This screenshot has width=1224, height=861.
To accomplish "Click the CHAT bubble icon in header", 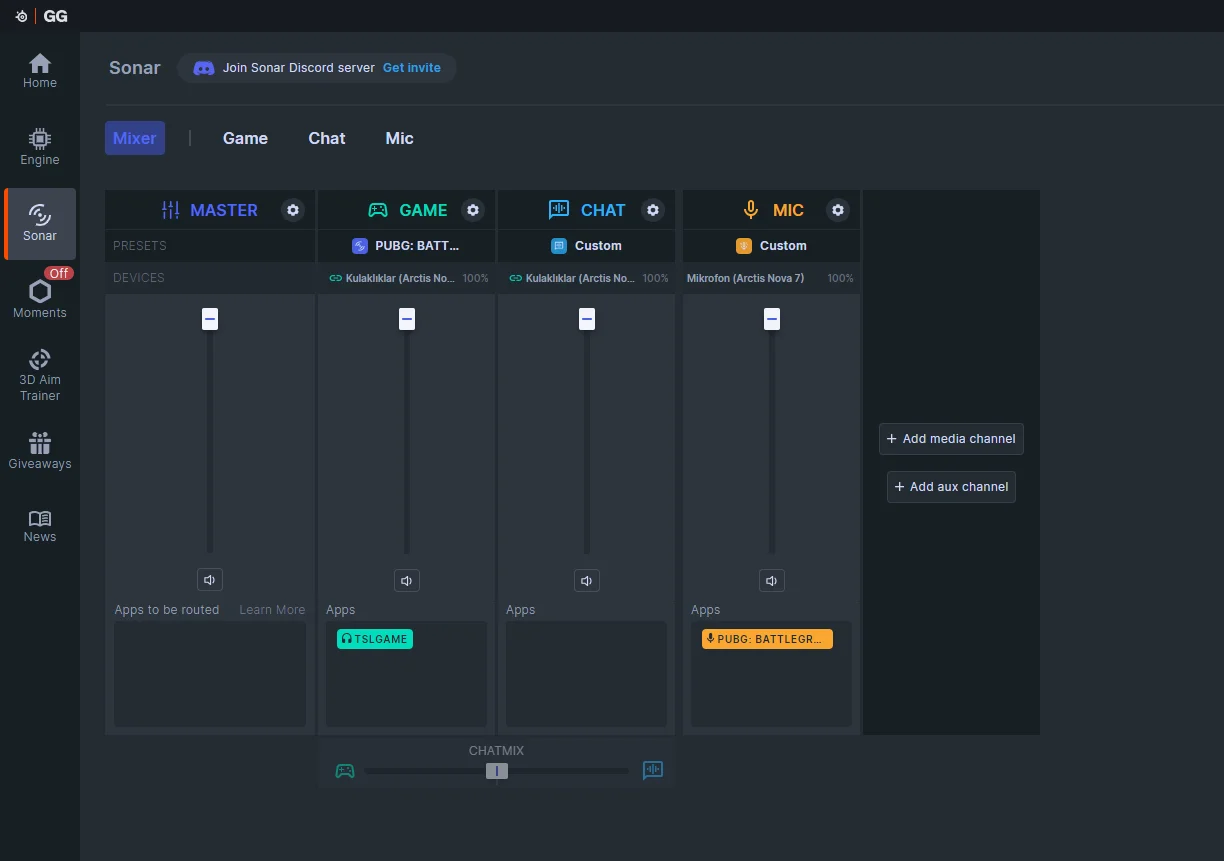I will click(558, 210).
